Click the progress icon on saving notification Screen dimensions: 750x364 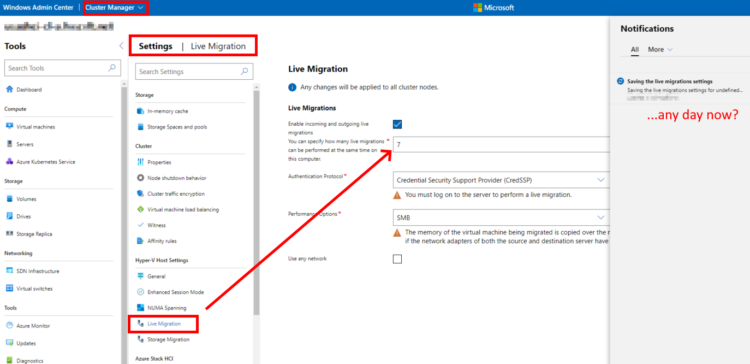click(x=620, y=81)
